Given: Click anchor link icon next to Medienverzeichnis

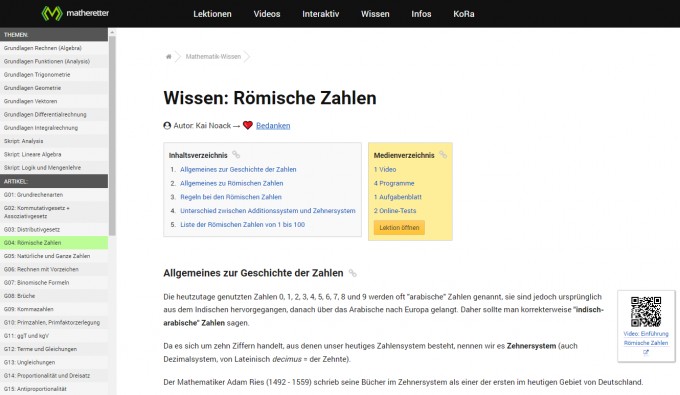Looking at the screenshot, I should [443, 154].
